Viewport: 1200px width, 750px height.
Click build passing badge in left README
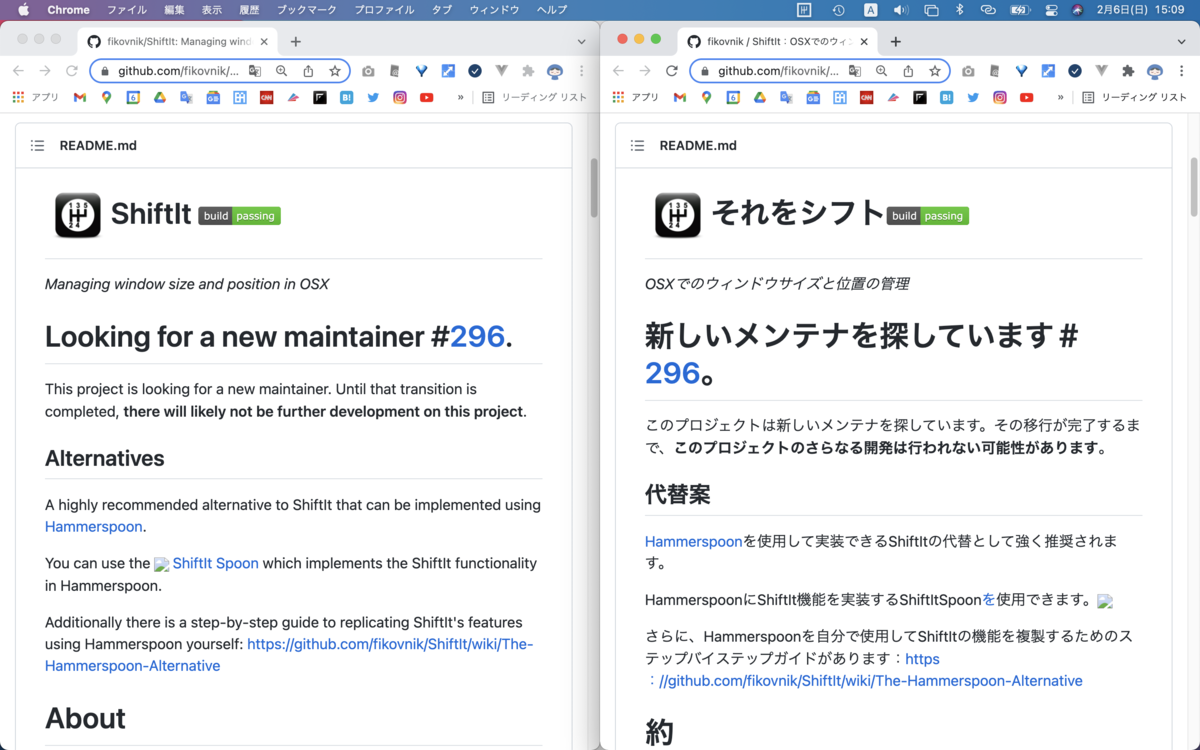(240, 216)
